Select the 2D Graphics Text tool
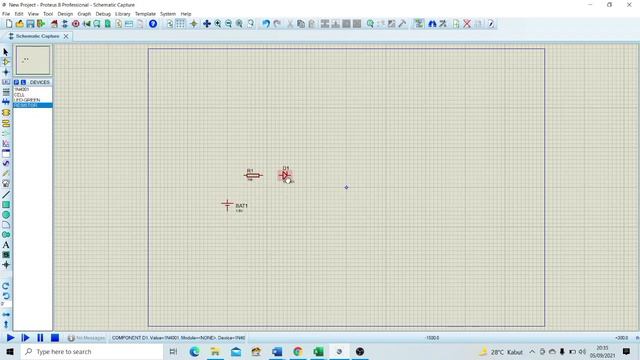 tap(6, 245)
